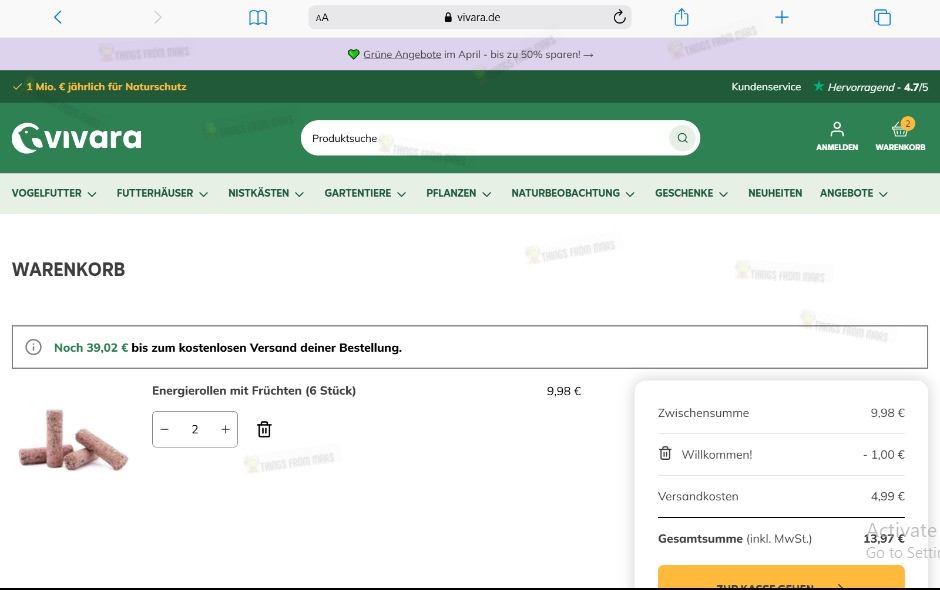The width and height of the screenshot is (940, 590).
Task: Share the page via Safari share icon
Action: point(681,17)
